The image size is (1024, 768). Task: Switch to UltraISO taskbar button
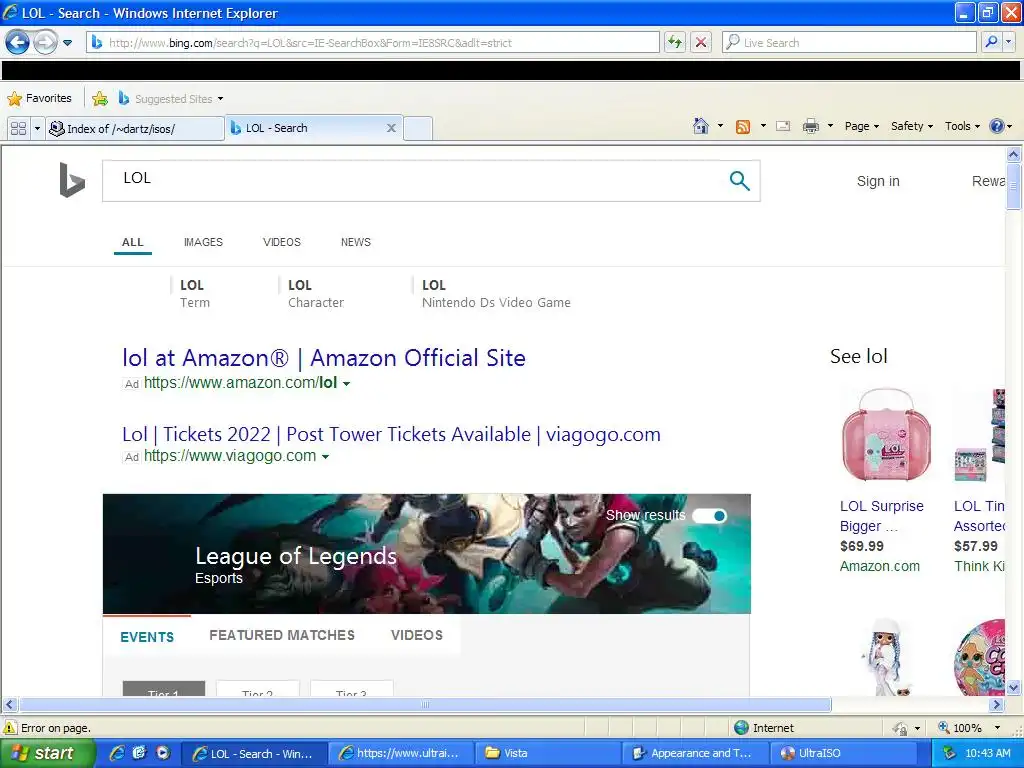tap(846, 753)
